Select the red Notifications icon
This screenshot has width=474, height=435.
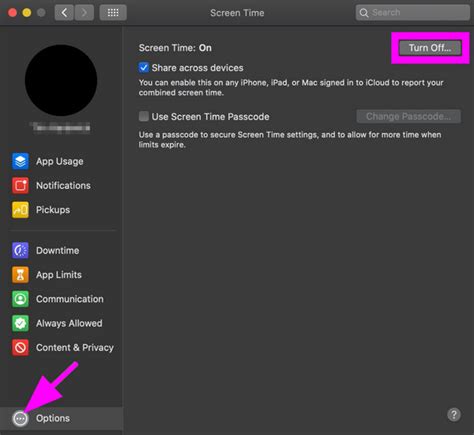20,186
